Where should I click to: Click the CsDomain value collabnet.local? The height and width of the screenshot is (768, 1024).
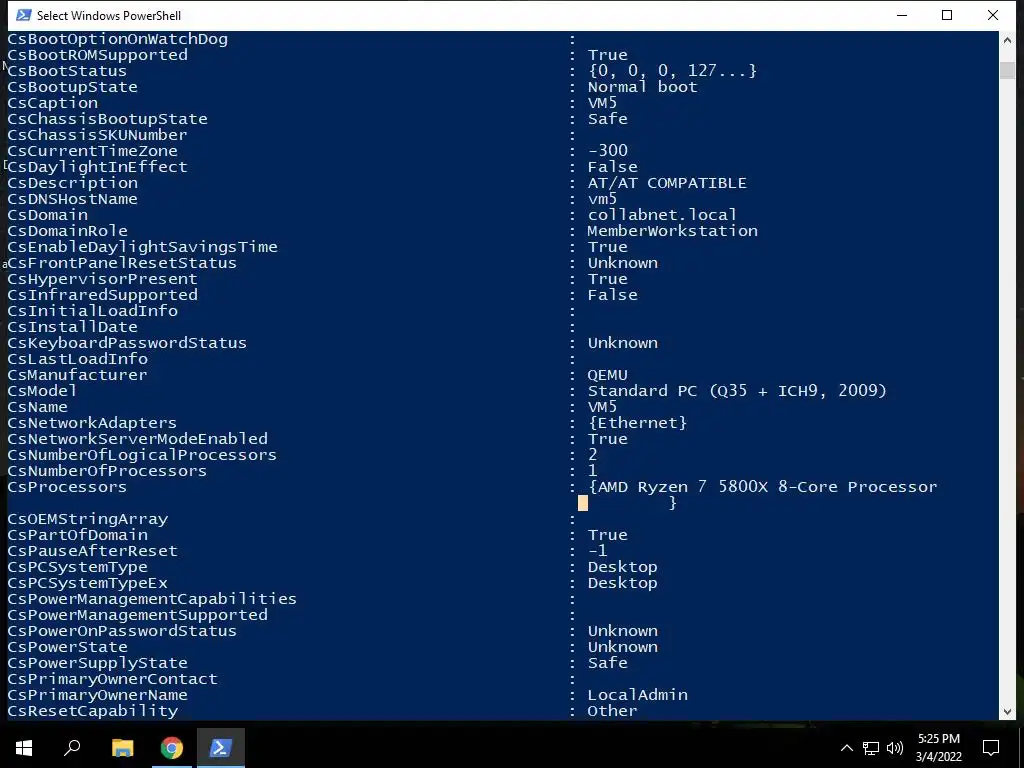662,215
